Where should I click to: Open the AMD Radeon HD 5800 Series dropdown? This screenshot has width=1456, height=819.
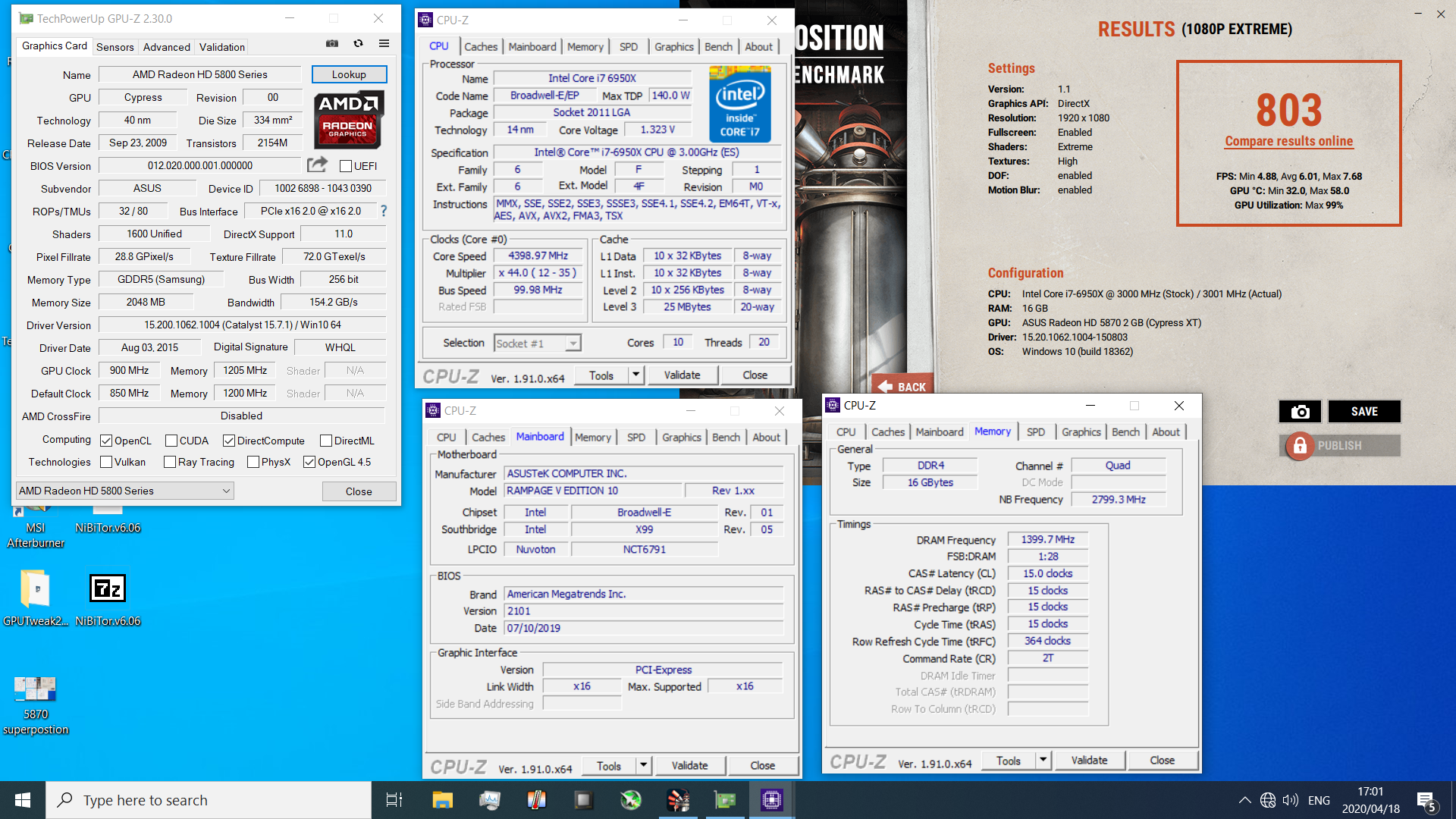pyautogui.click(x=124, y=491)
